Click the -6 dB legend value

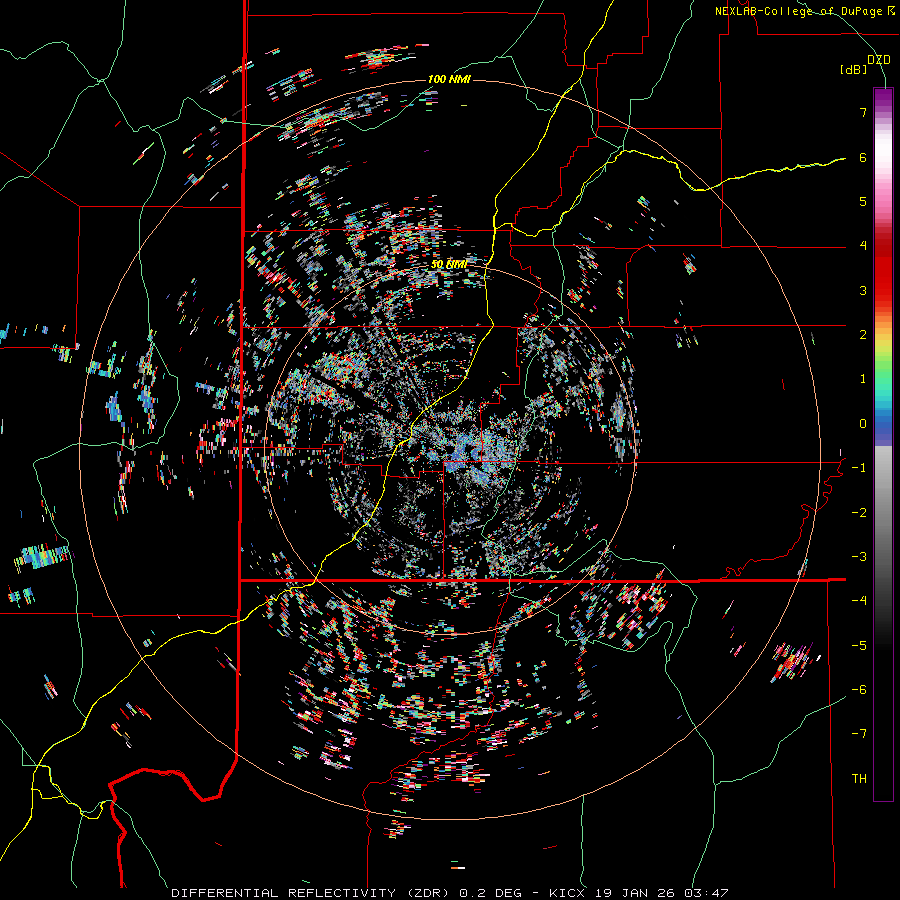859,689
